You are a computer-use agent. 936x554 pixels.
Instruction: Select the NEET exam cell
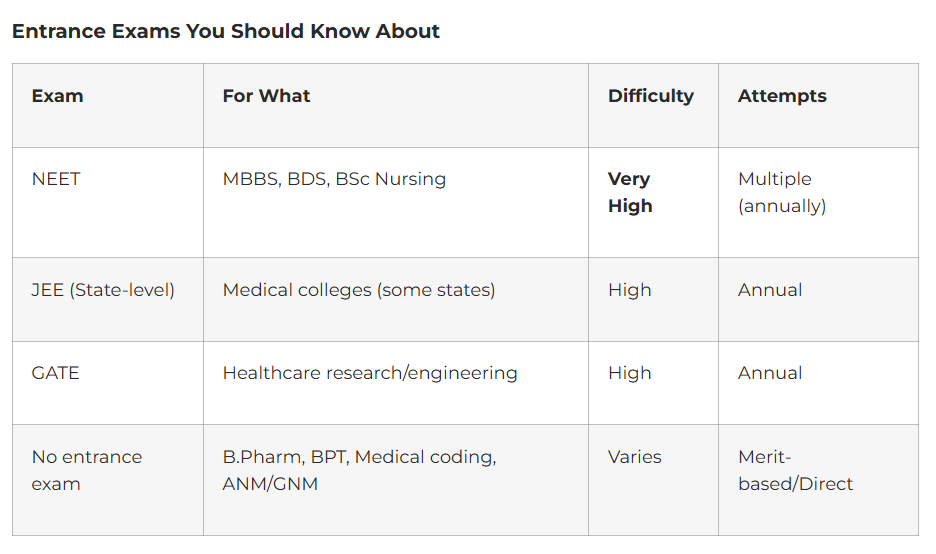(56, 179)
